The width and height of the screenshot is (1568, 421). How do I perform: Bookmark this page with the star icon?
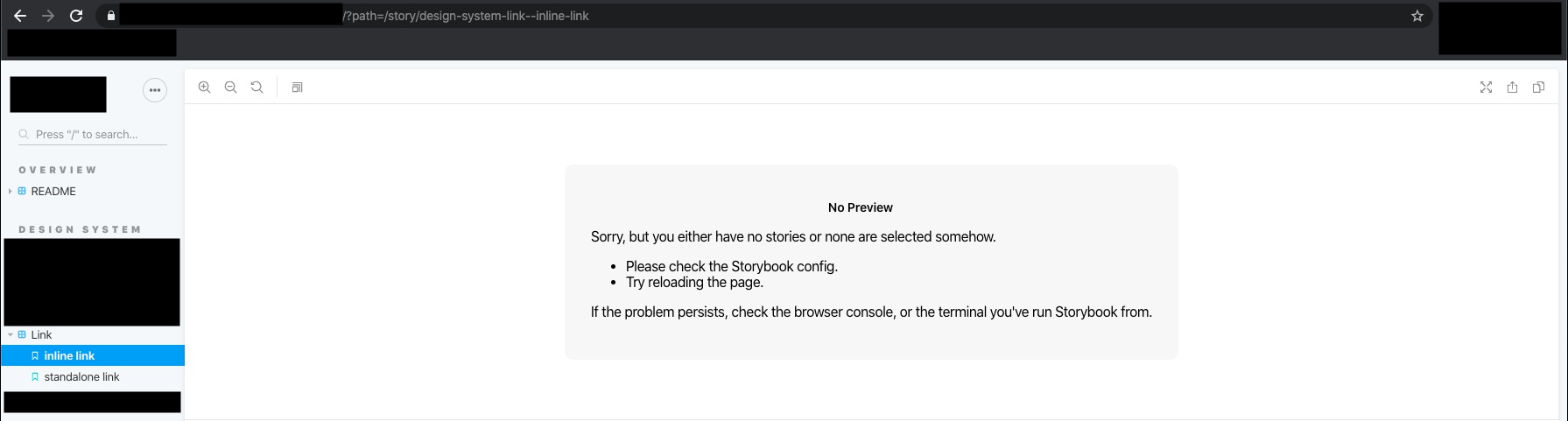point(1417,16)
